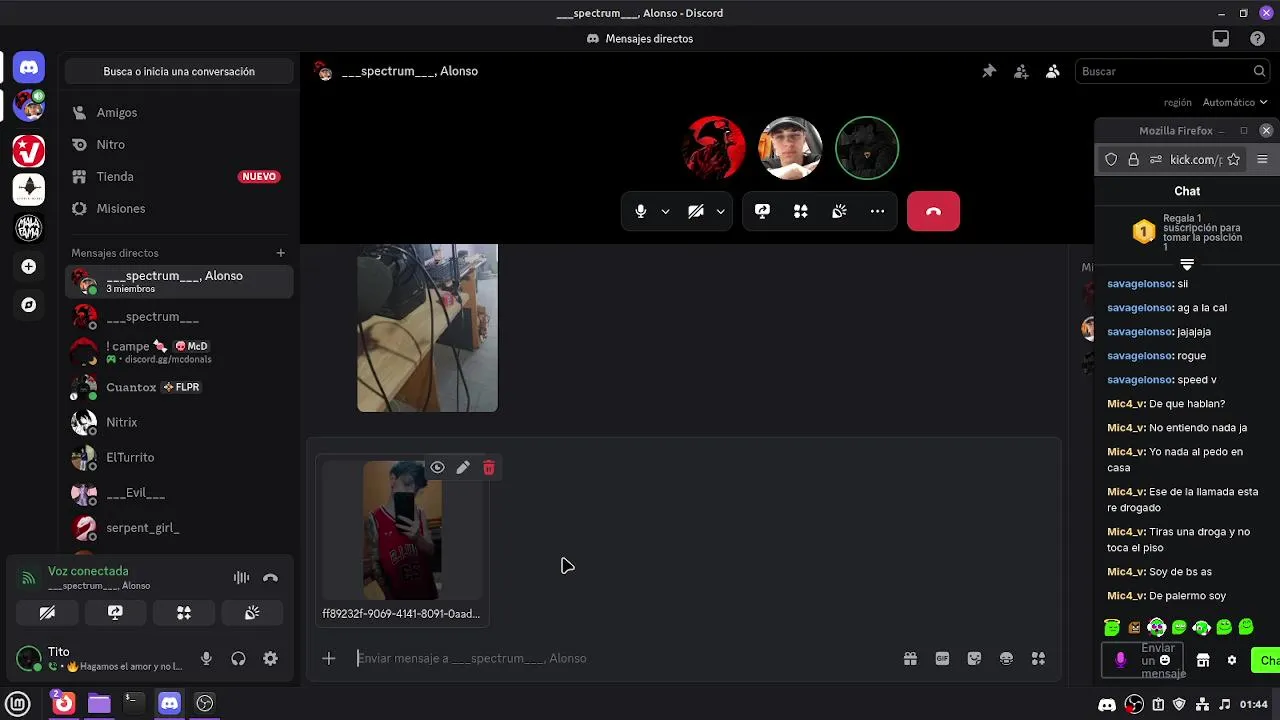The width and height of the screenshot is (1280, 720).
Task: Create DM with plus beside Mensajes directos
Action: [281, 253]
